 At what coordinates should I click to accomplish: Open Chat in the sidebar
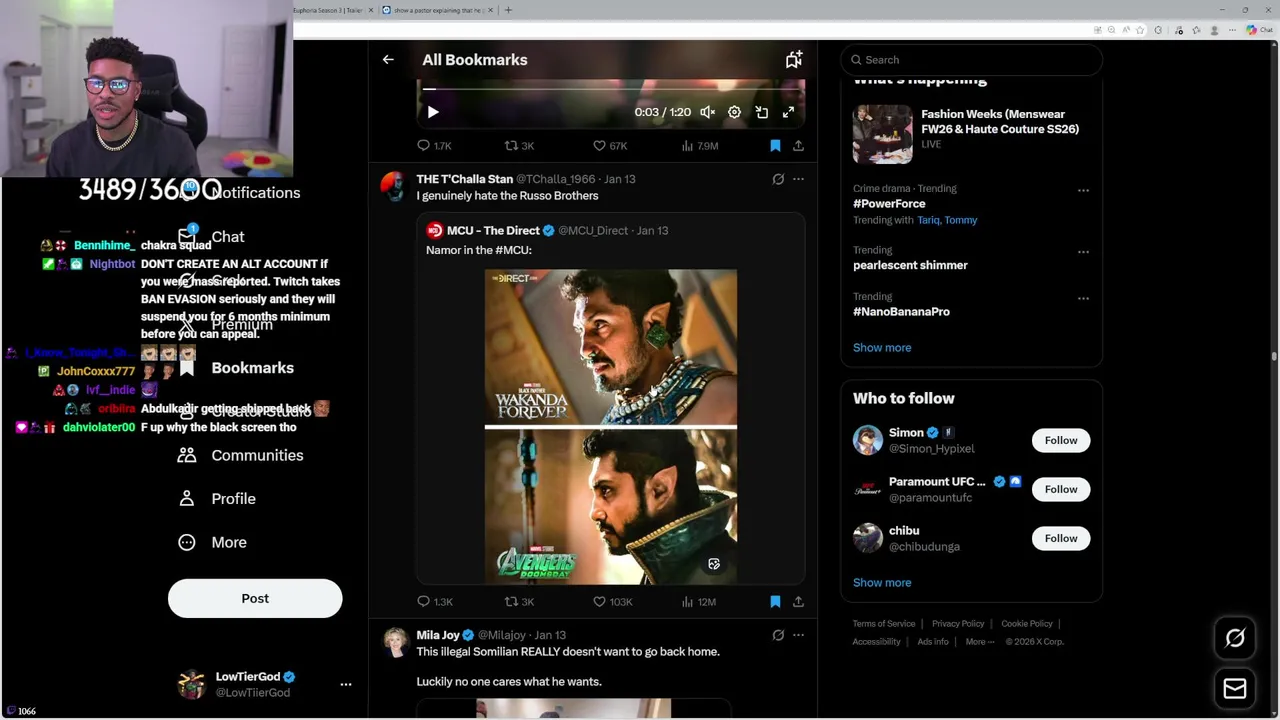pyautogui.click(x=211, y=237)
